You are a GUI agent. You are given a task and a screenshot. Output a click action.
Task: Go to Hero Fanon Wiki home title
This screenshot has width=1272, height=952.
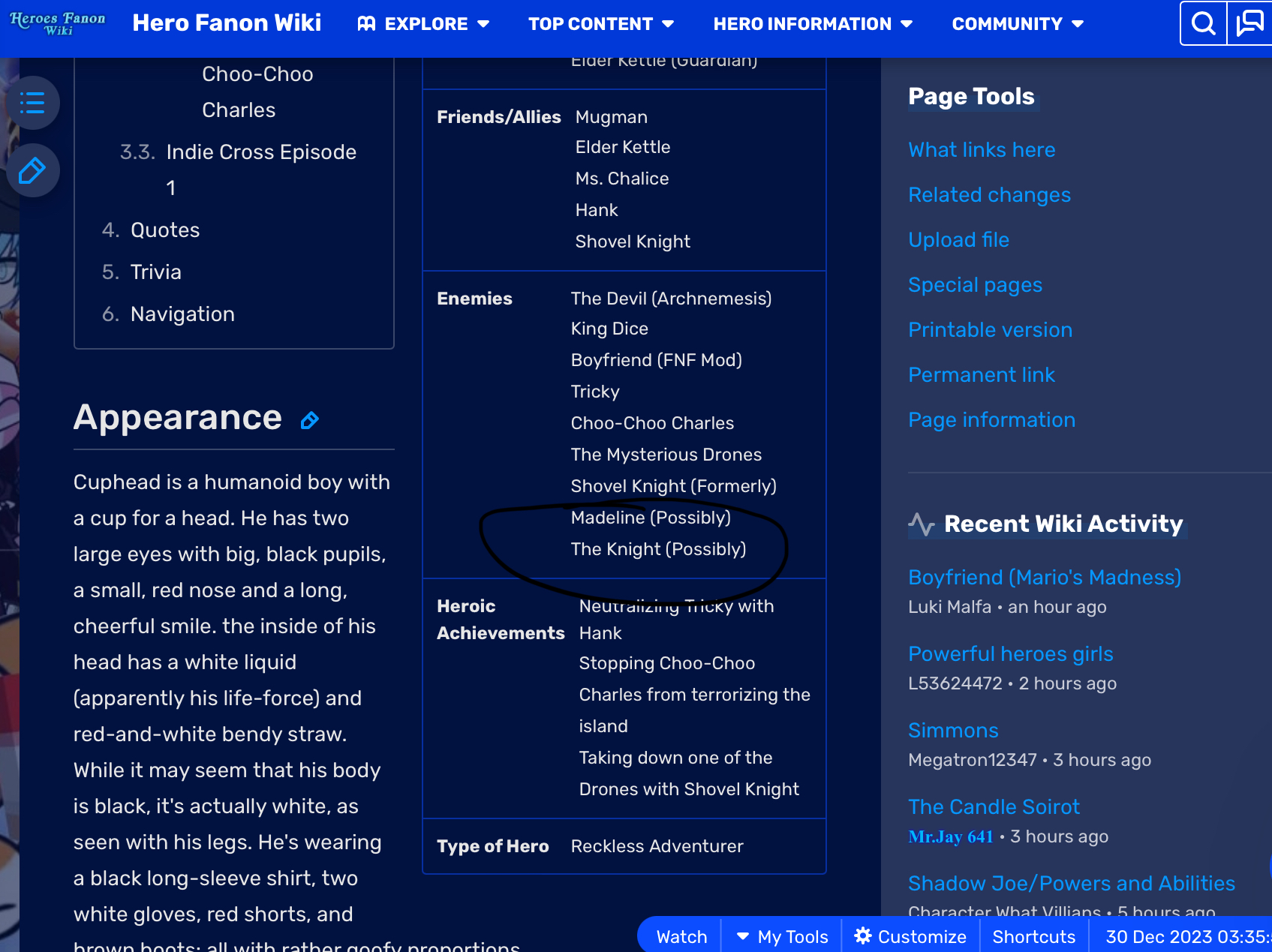click(227, 23)
